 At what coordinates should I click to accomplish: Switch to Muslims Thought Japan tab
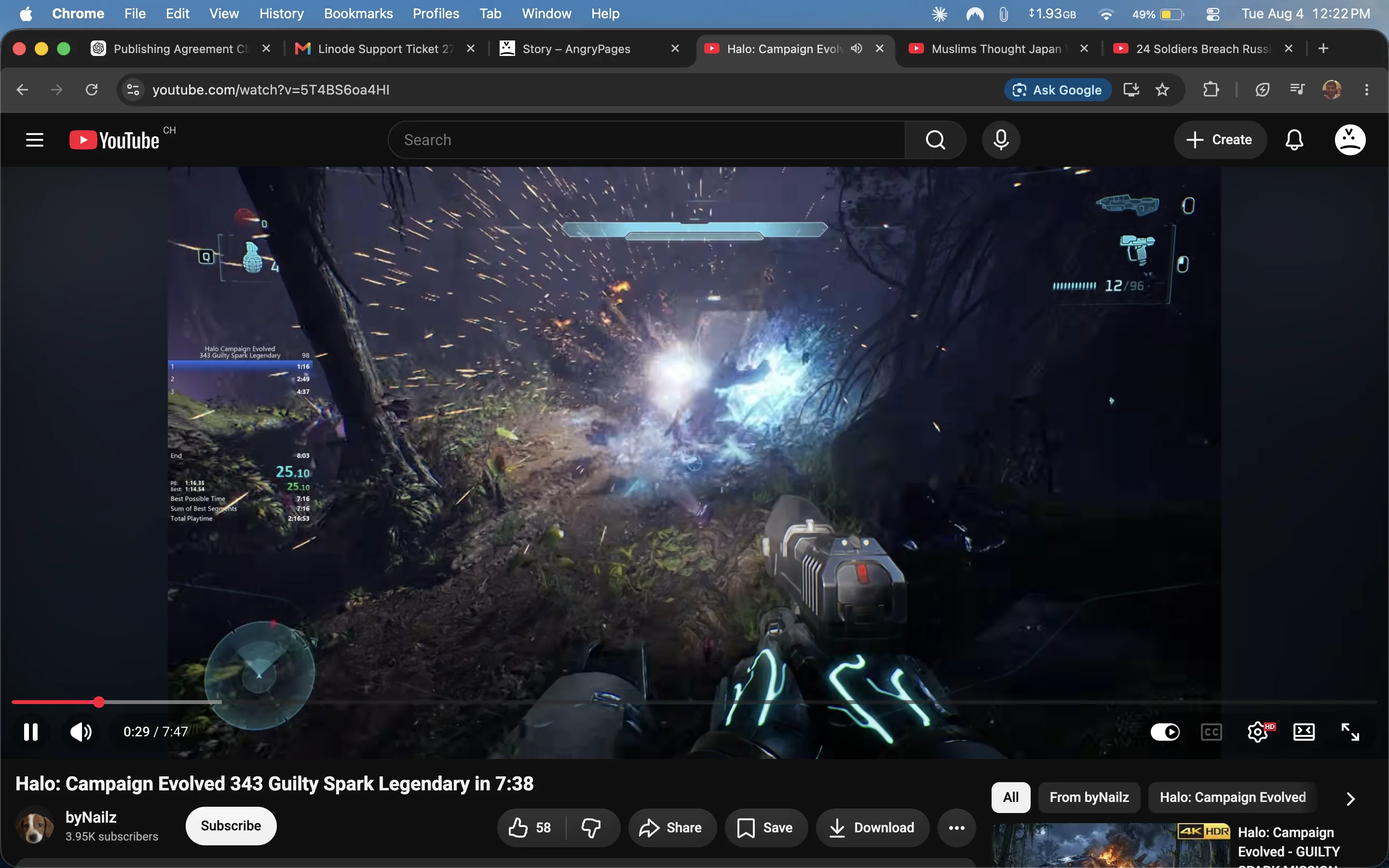[x=999, y=49]
